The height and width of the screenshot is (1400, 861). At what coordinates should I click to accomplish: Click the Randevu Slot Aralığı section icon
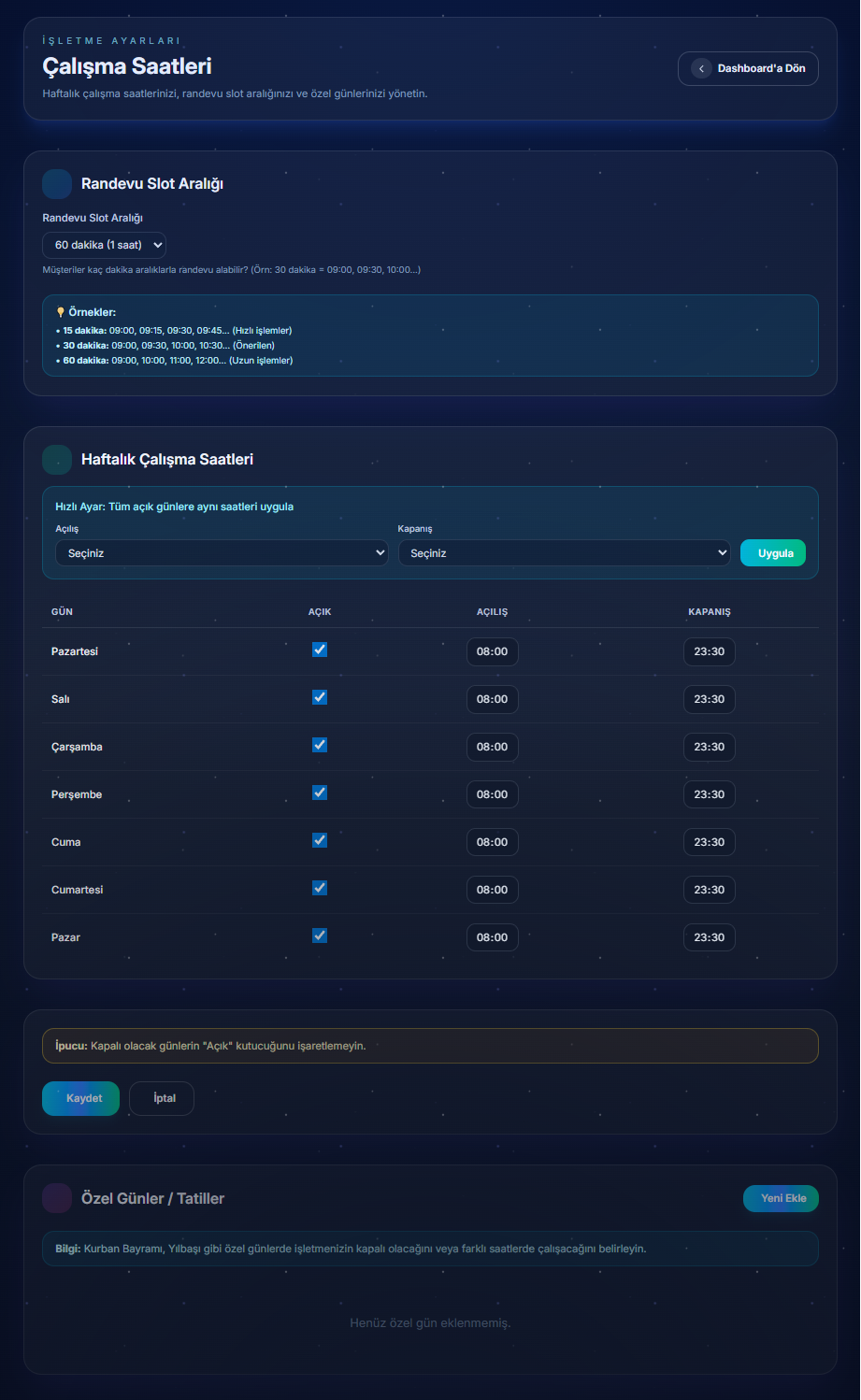pyautogui.click(x=57, y=184)
